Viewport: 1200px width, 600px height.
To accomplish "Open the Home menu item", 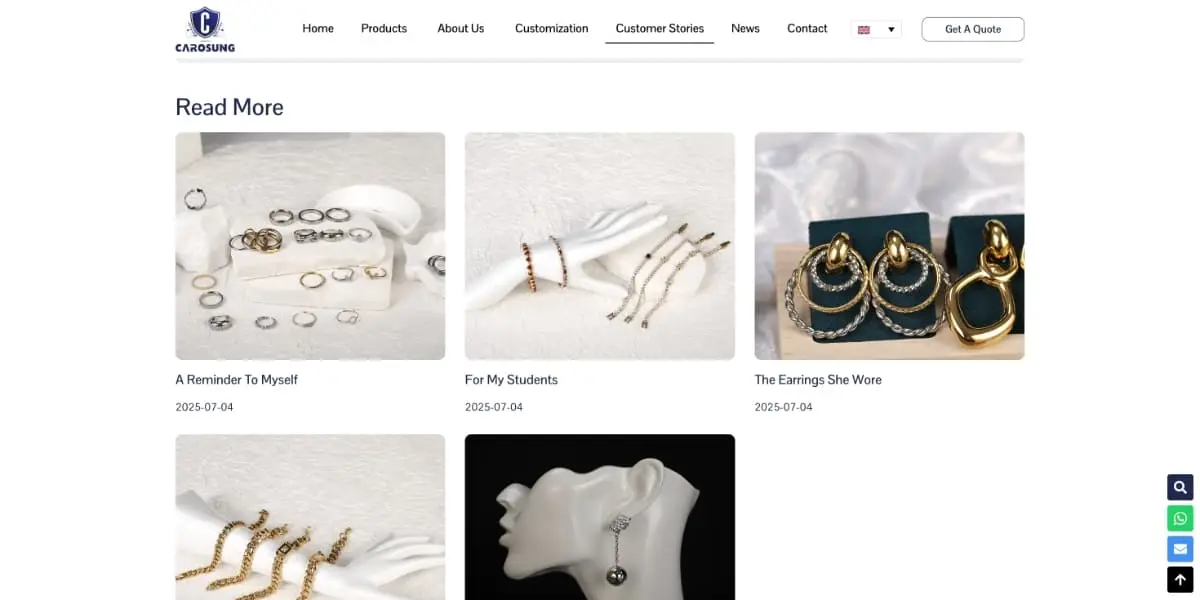I will click(x=318, y=28).
